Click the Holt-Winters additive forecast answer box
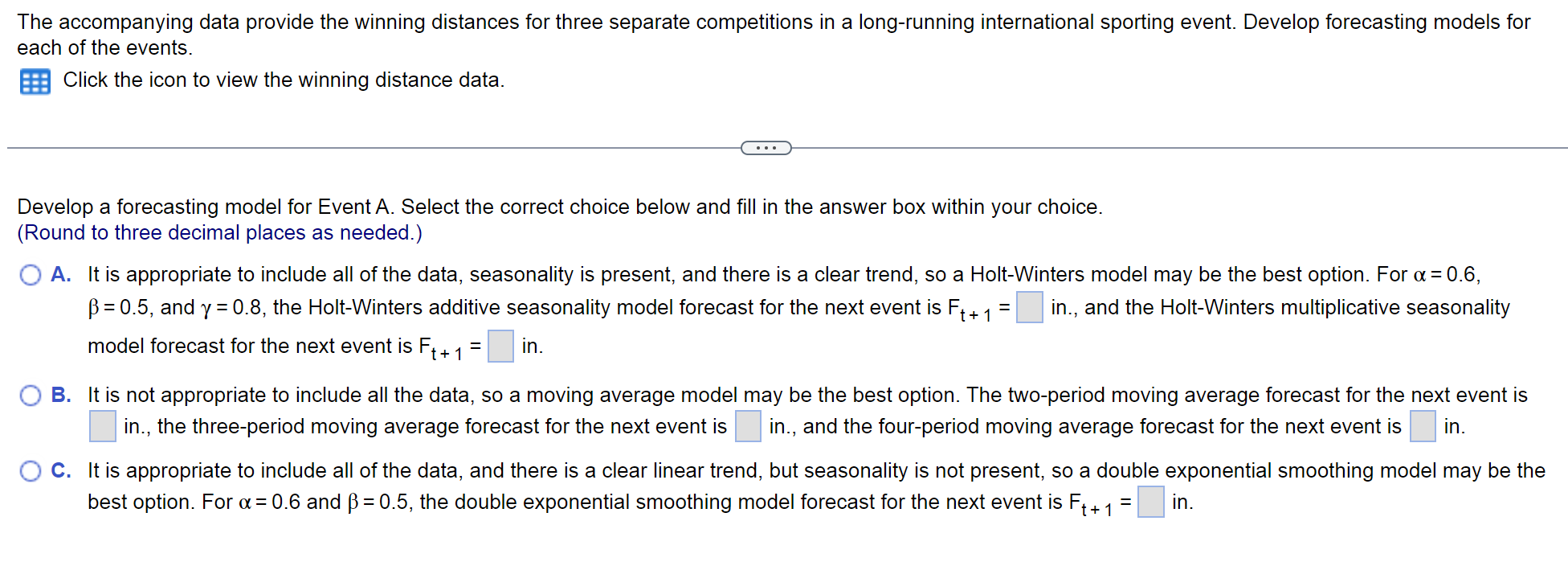 (x=1029, y=308)
